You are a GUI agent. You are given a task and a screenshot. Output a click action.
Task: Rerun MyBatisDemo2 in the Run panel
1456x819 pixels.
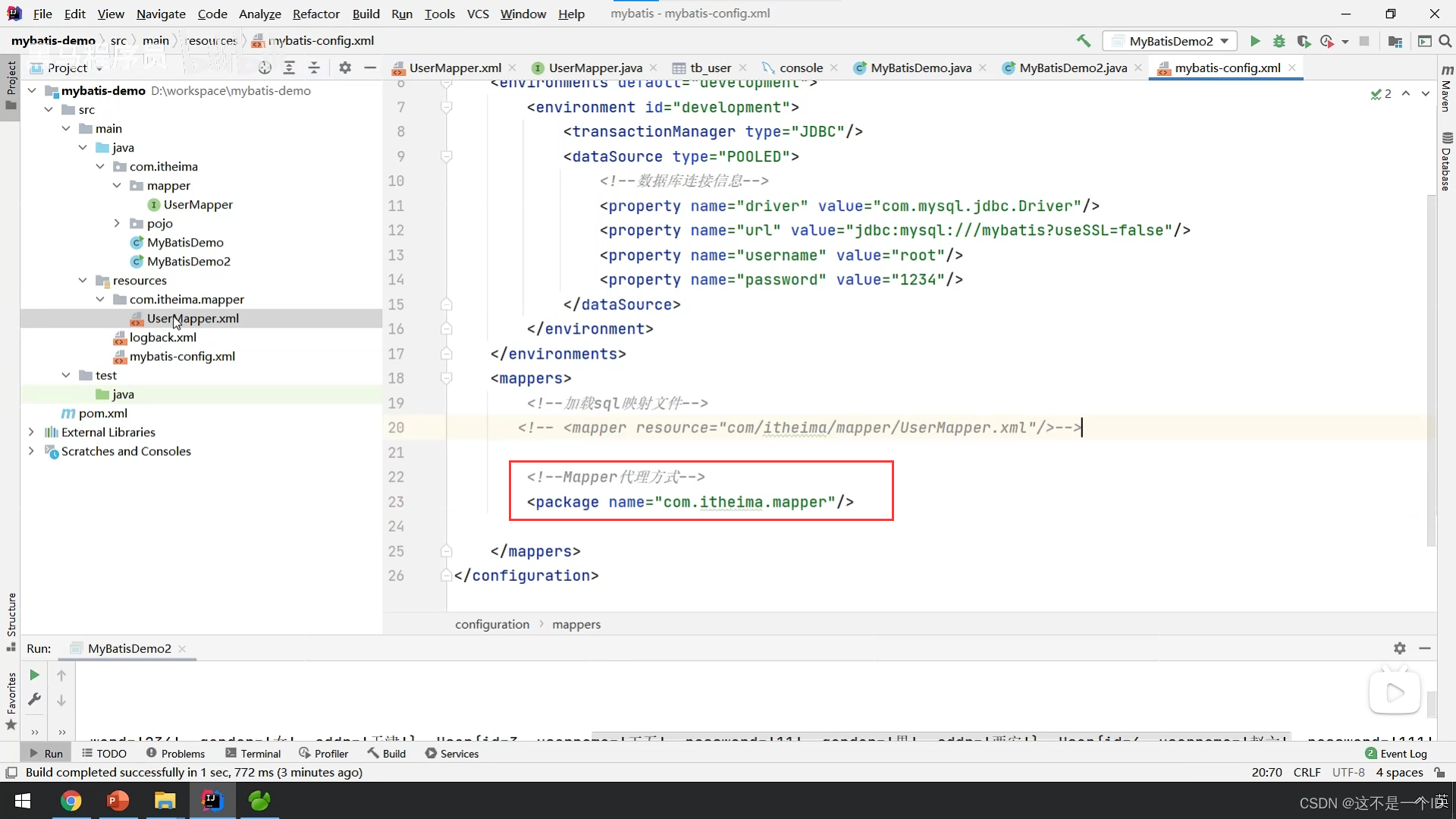coord(34,675)
